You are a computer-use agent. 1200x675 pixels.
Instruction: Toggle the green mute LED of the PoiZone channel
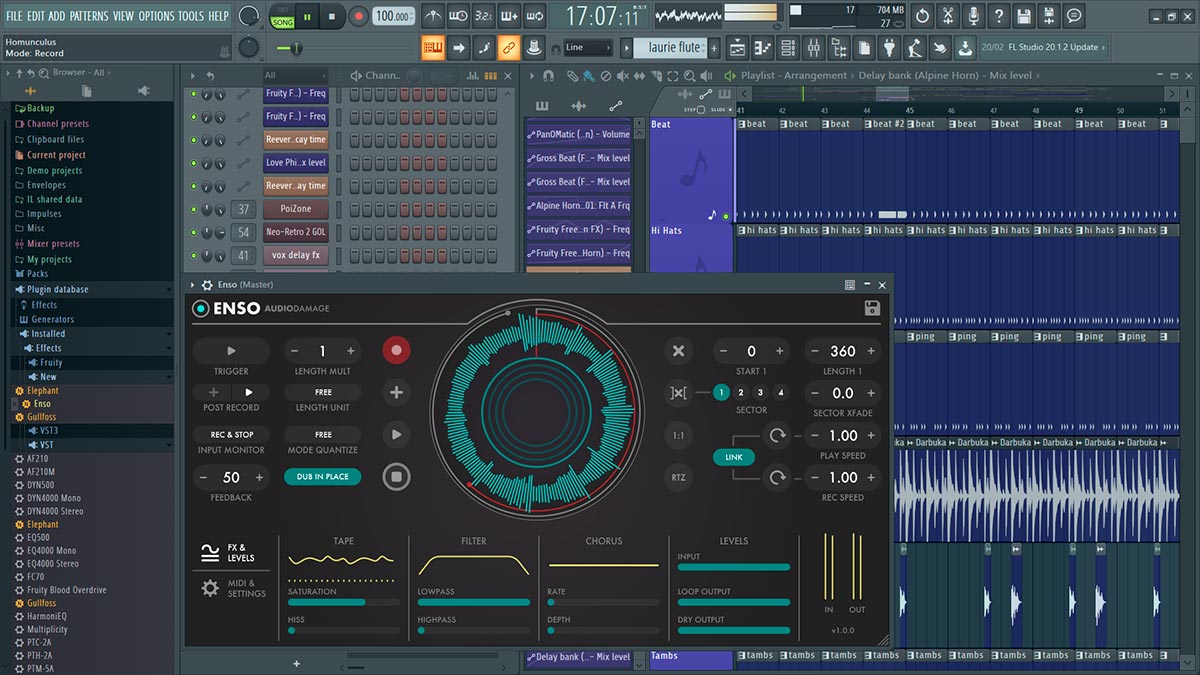click(194, 209)
